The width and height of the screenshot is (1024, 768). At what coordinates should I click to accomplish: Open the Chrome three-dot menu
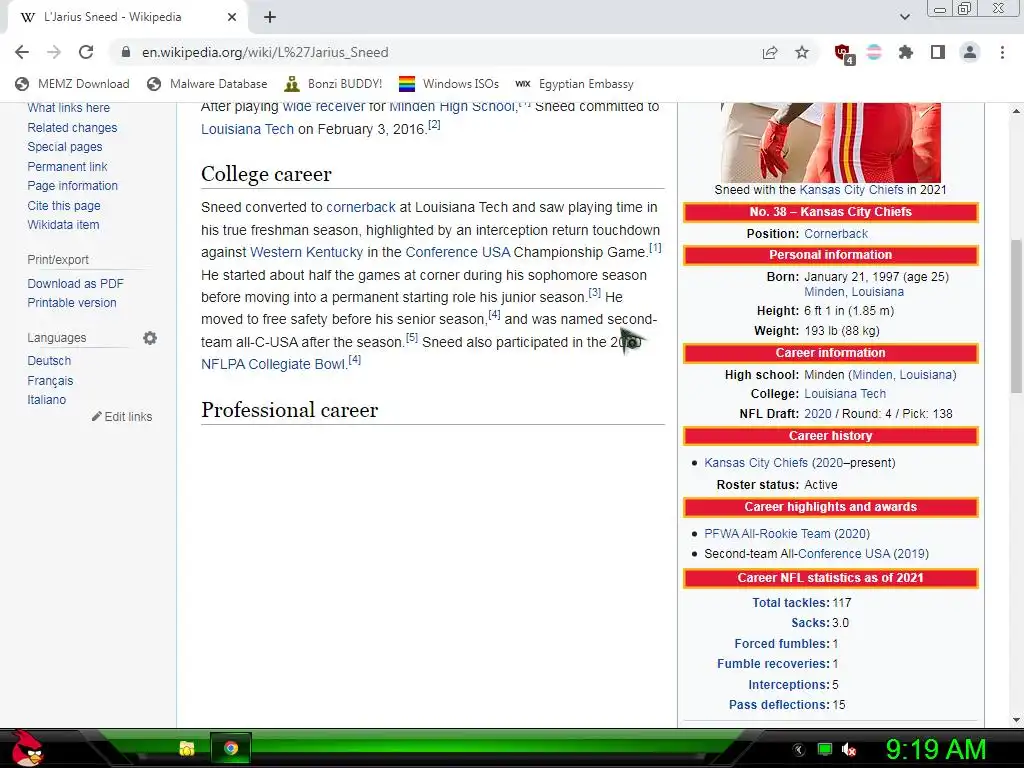tap(1002, 52)
